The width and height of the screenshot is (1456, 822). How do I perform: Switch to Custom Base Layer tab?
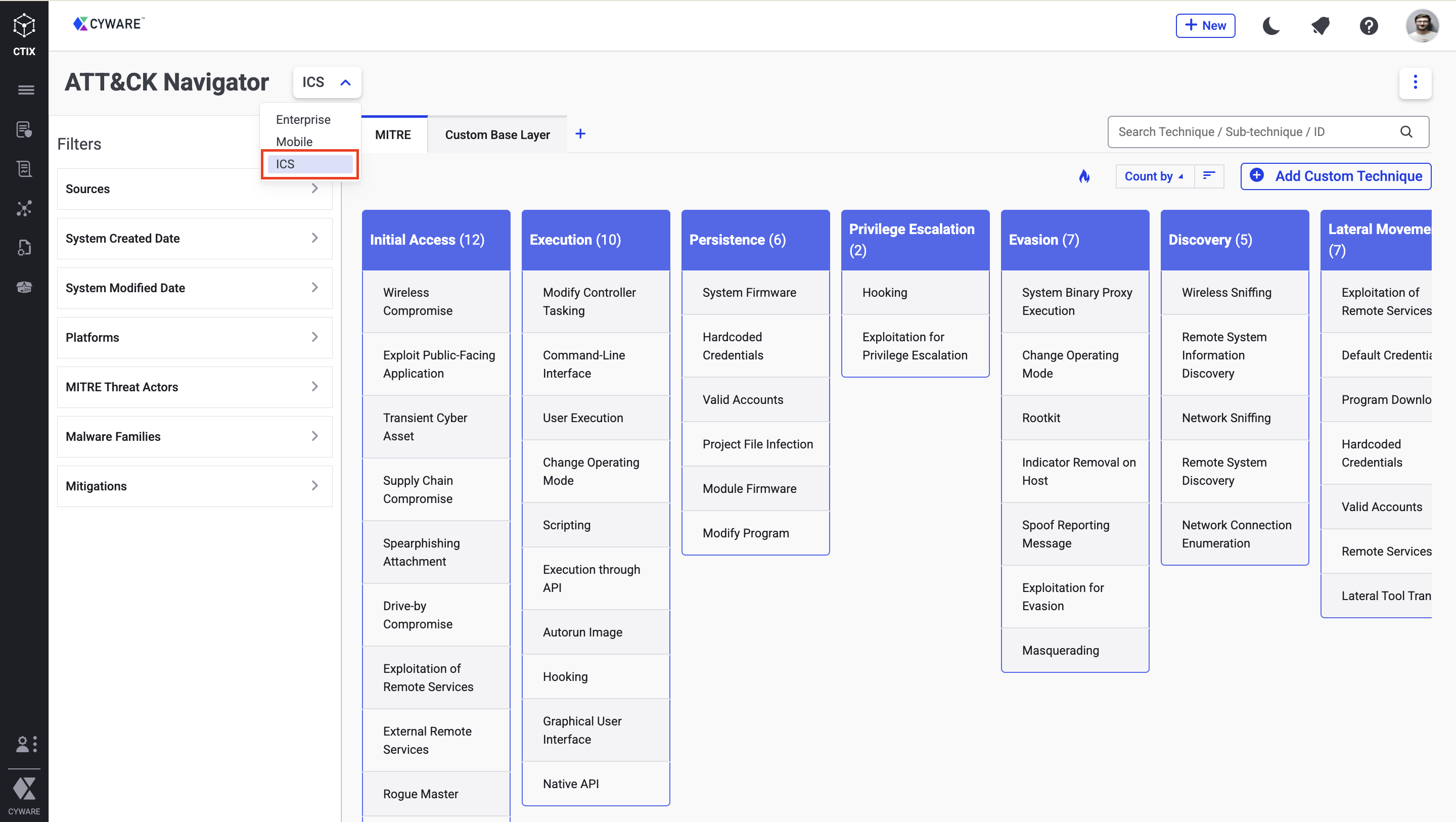click(x=497, y=134)
